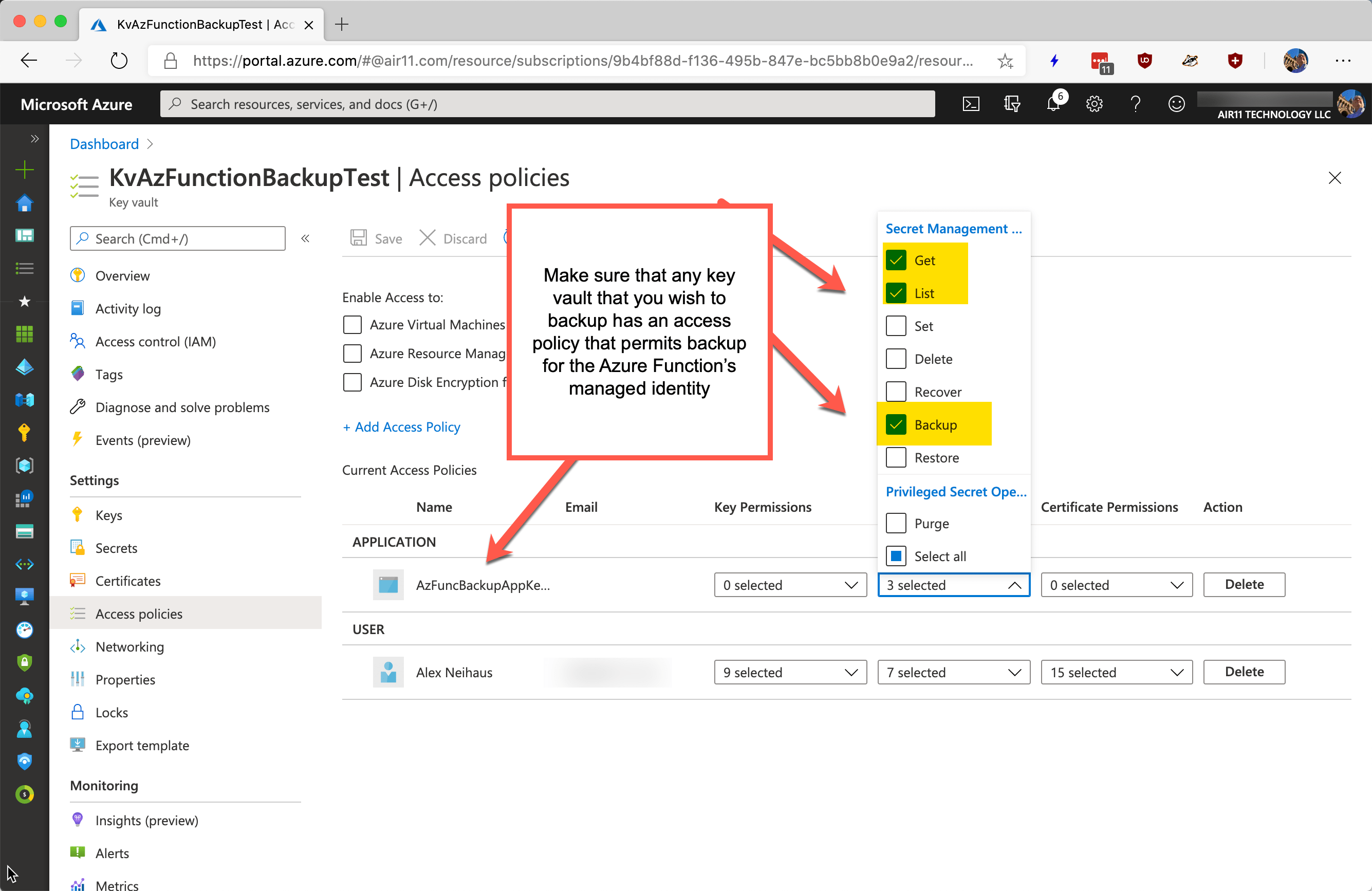Save the access policy changes
The image size is (1372, 891).
coord(376,238)
